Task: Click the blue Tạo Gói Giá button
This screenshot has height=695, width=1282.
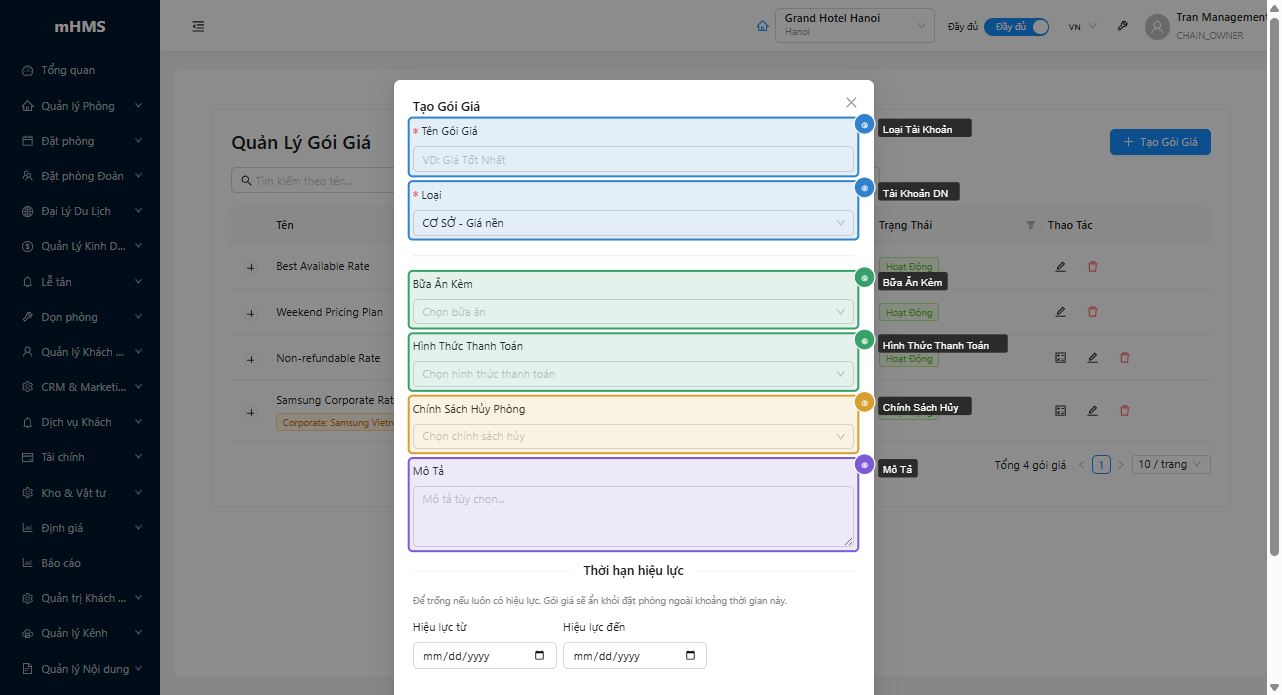Action: (x=1160, y=142)
